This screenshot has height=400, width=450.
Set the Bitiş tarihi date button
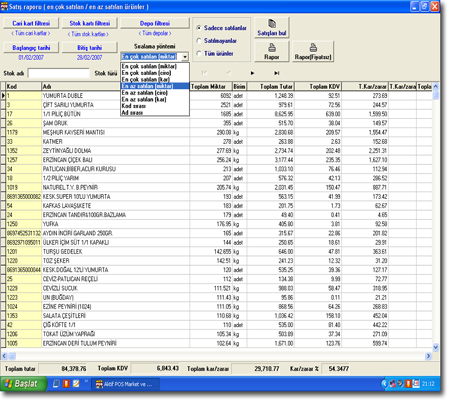(x=90, y=48)
